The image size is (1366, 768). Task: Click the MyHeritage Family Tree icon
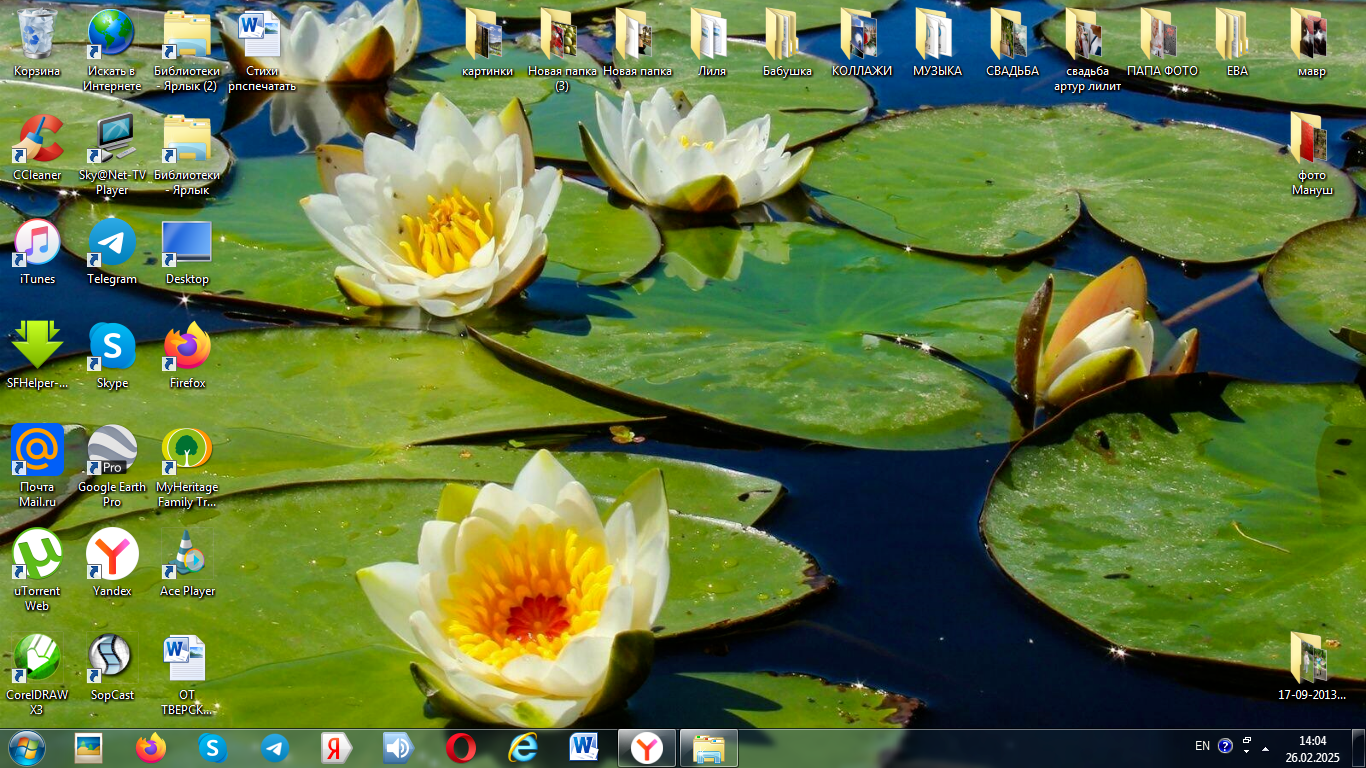coord(187,451)
